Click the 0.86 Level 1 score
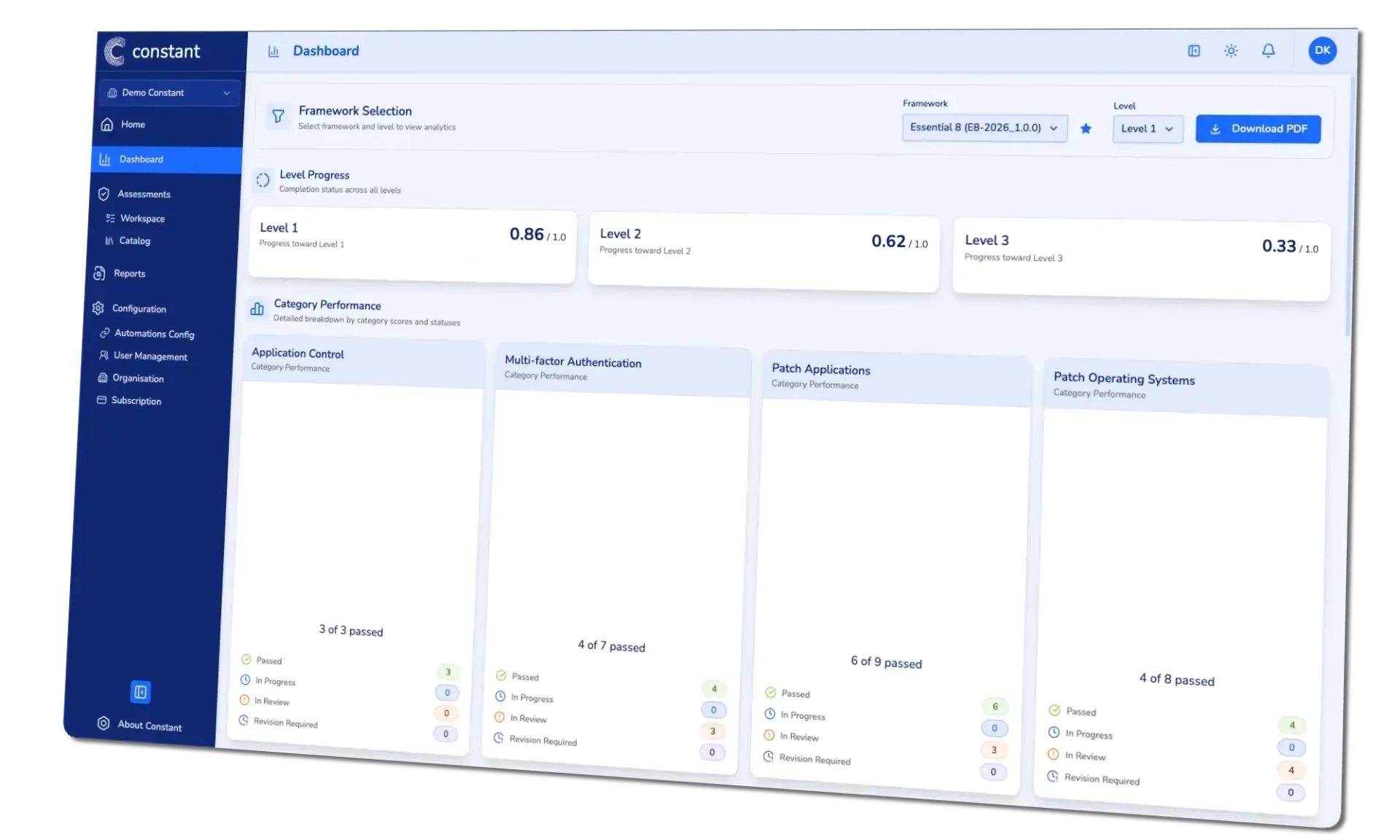The image size is (1400, 840). [x=526, y=234]
